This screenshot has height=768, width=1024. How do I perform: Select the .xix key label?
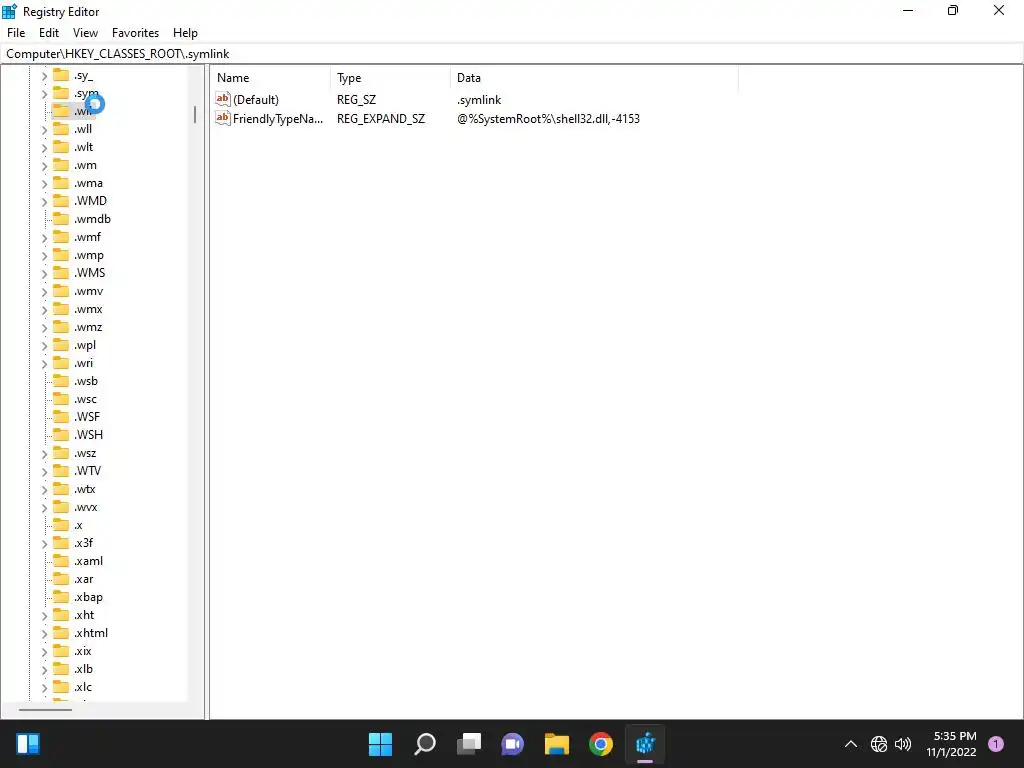click(83, 651)
